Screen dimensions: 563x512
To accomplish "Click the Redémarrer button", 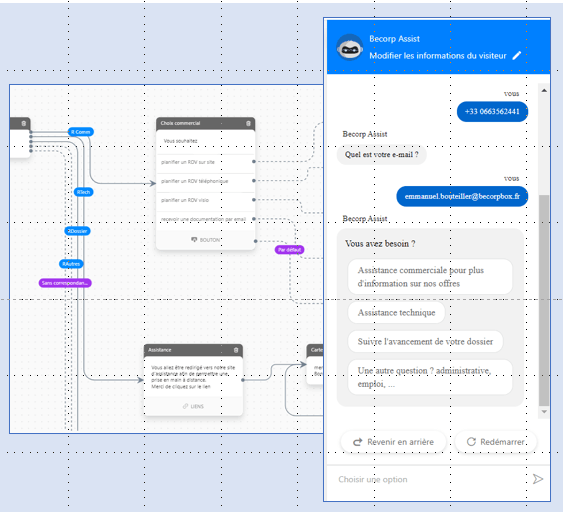I will (496, 442).
